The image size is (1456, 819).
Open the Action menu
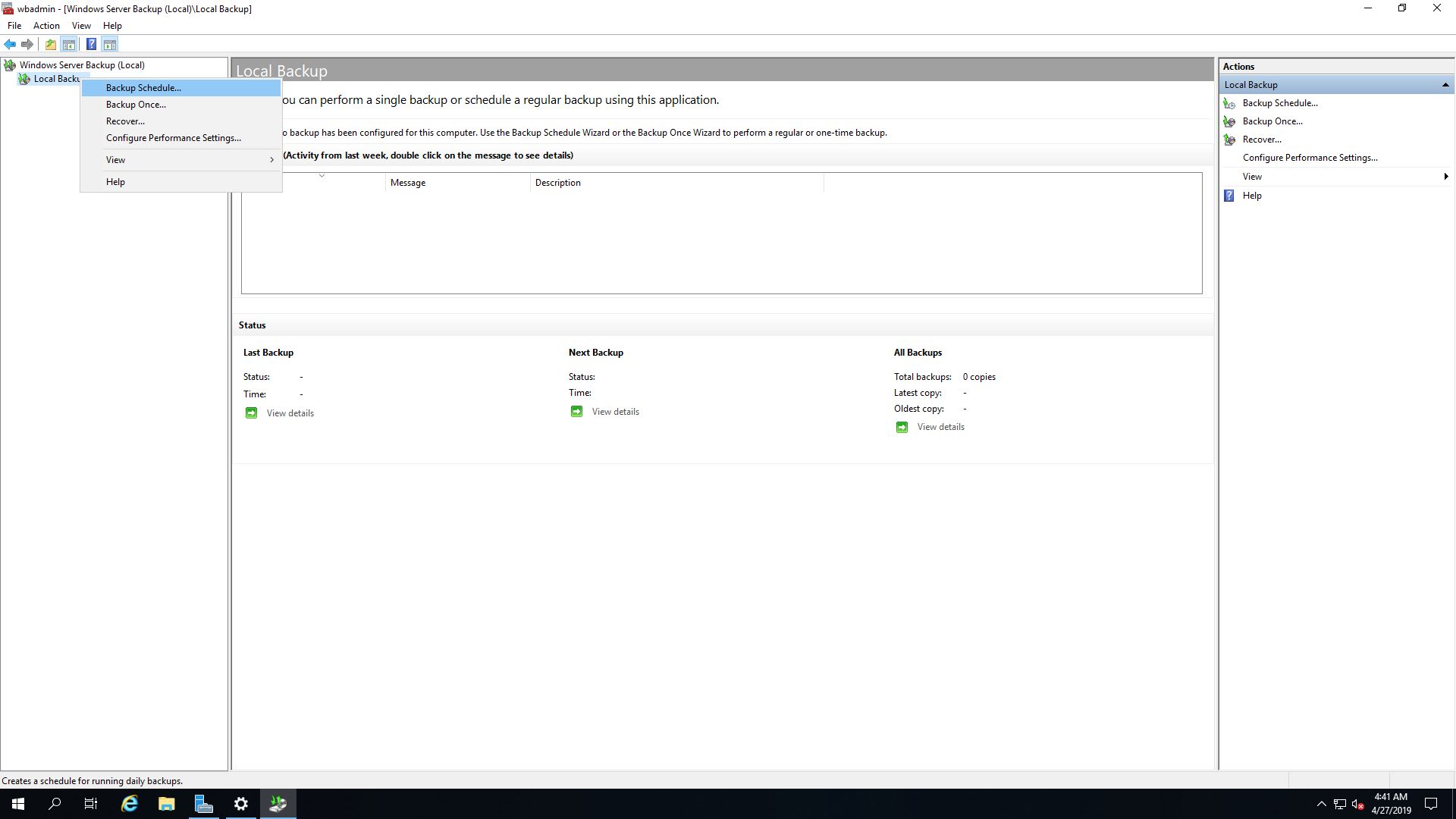(x=46, y=26)
